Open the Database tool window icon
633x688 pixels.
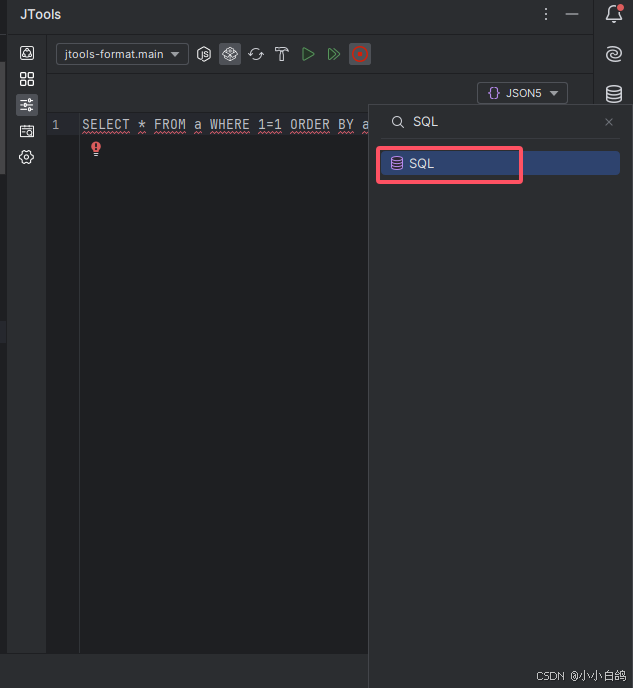[614, 93]
